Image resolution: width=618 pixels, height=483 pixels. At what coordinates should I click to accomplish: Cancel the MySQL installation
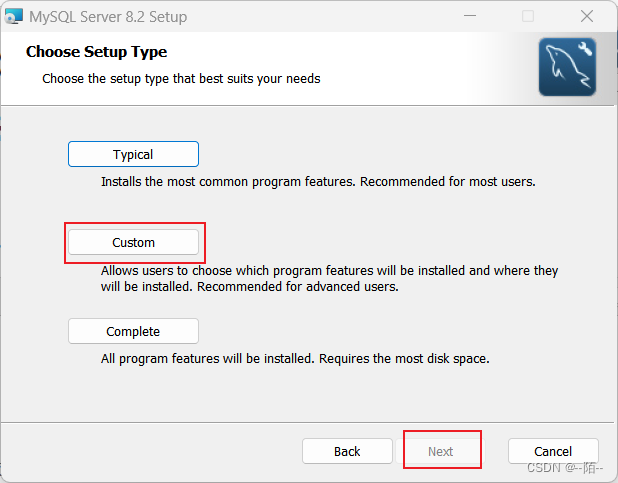click(553, 451)
